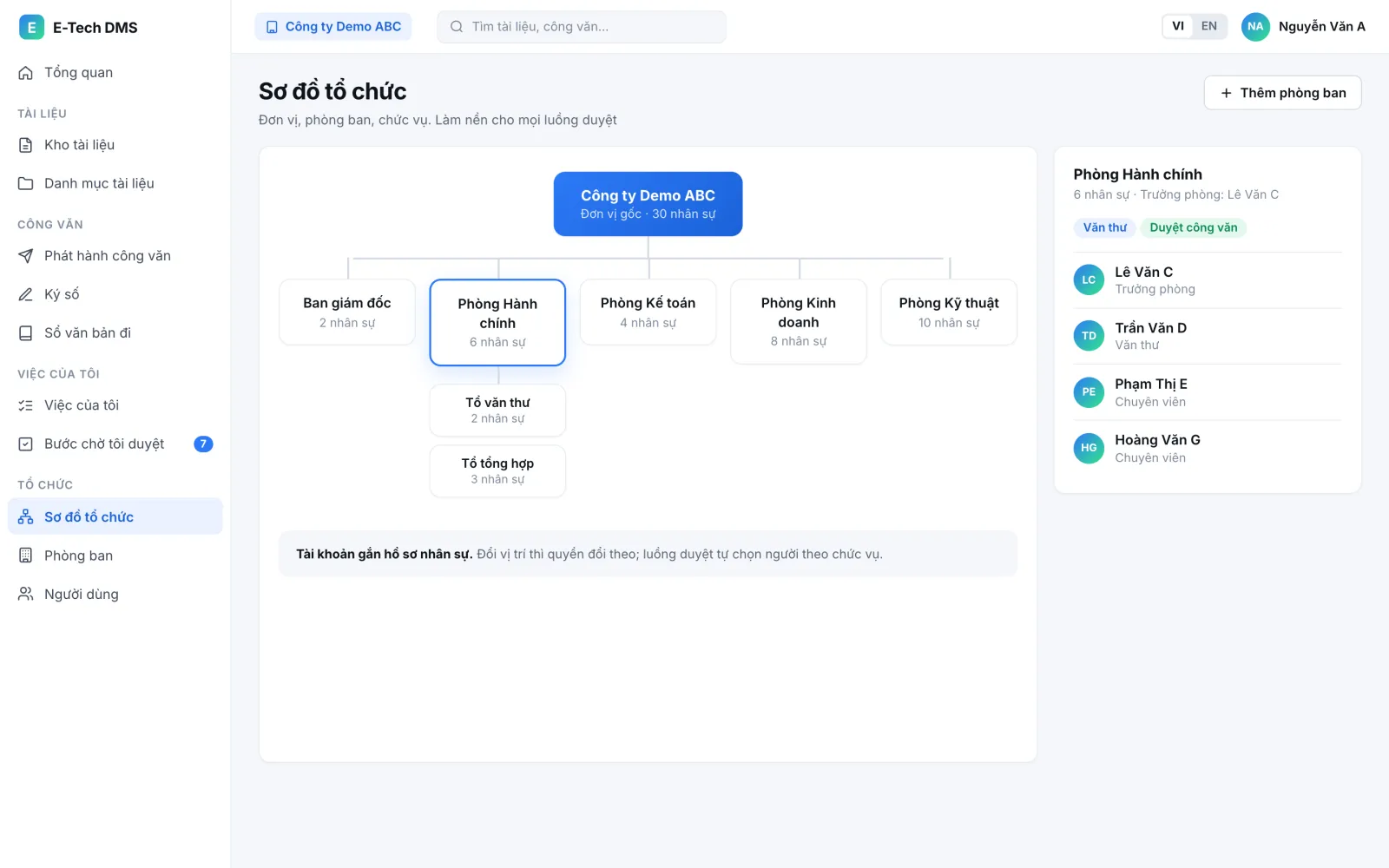Image resolution: width=1389 pixels, height=868 pixels.
Task: Click the HG avatar of Hoàng Văn G
Action: pyautogui.click(x=1089, y=448)
